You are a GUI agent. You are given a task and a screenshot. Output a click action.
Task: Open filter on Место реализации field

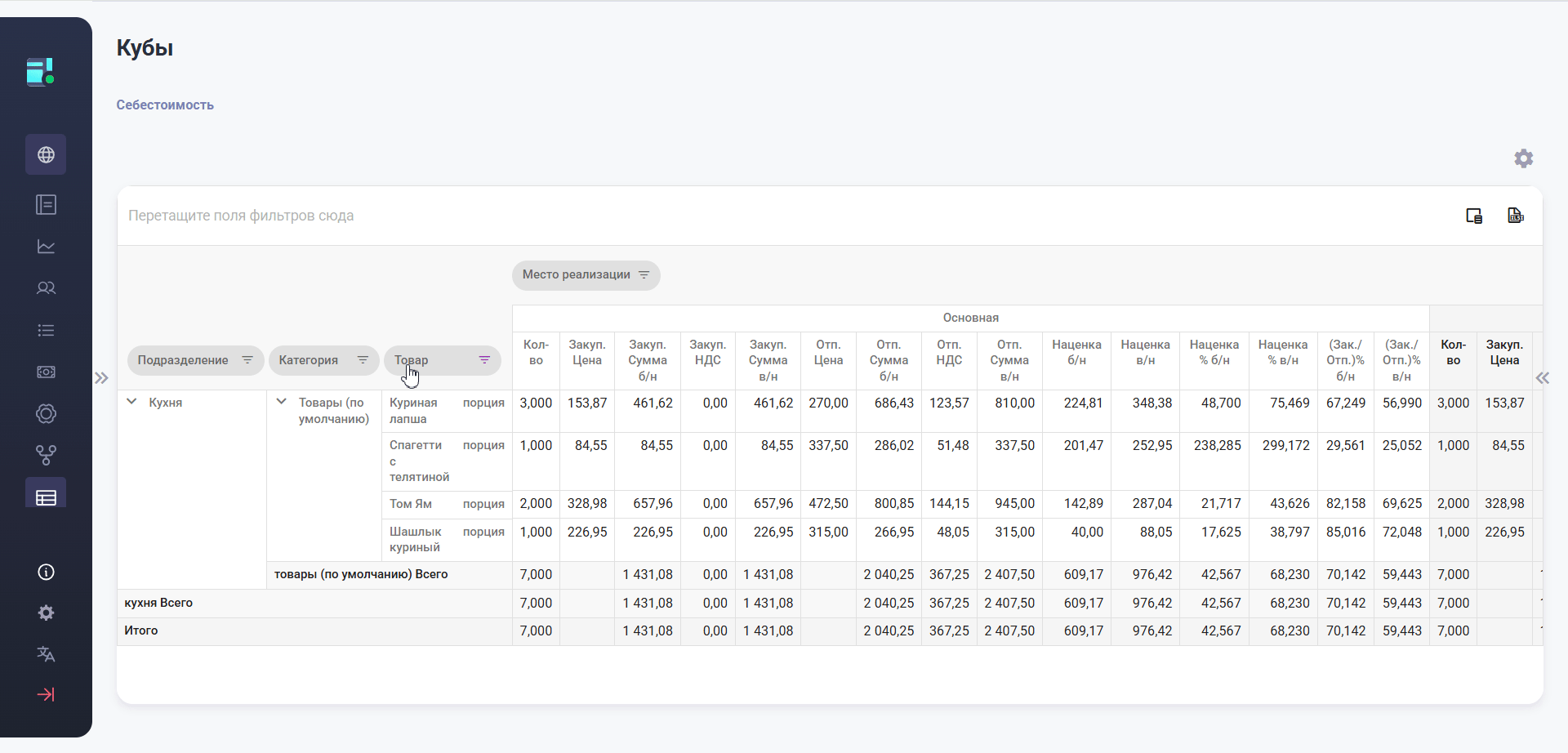644,275
